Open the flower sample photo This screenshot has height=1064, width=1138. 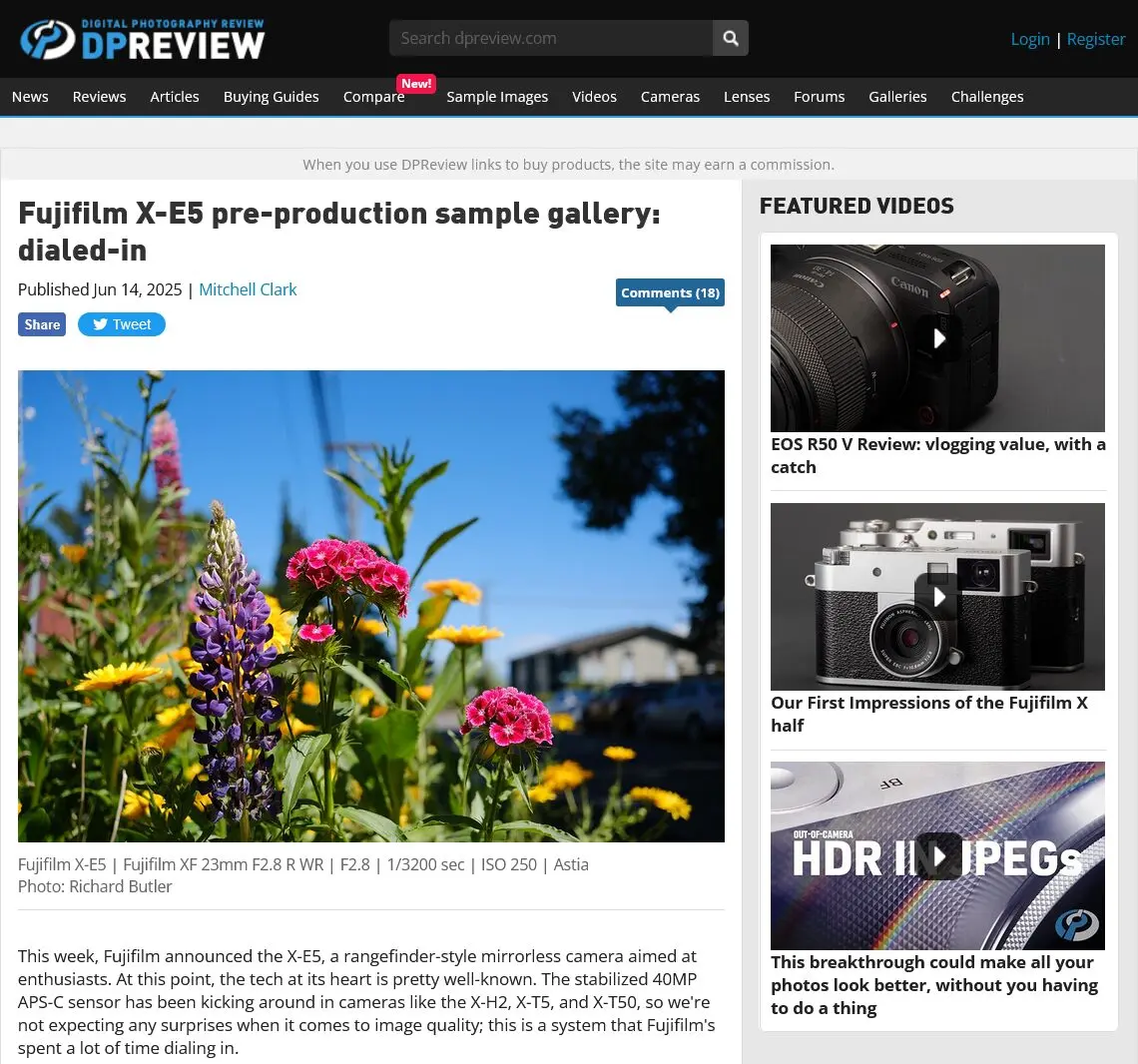[371, 606]
